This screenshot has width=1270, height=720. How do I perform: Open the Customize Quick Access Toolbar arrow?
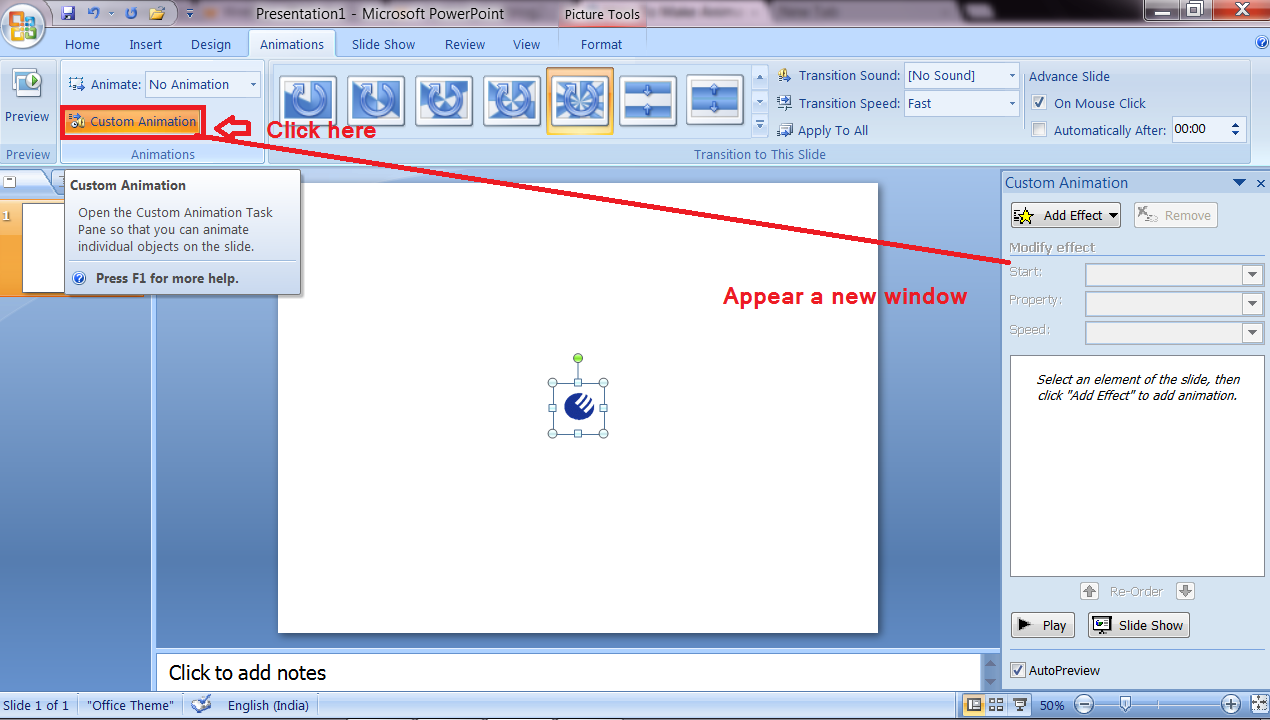[190, 14]
